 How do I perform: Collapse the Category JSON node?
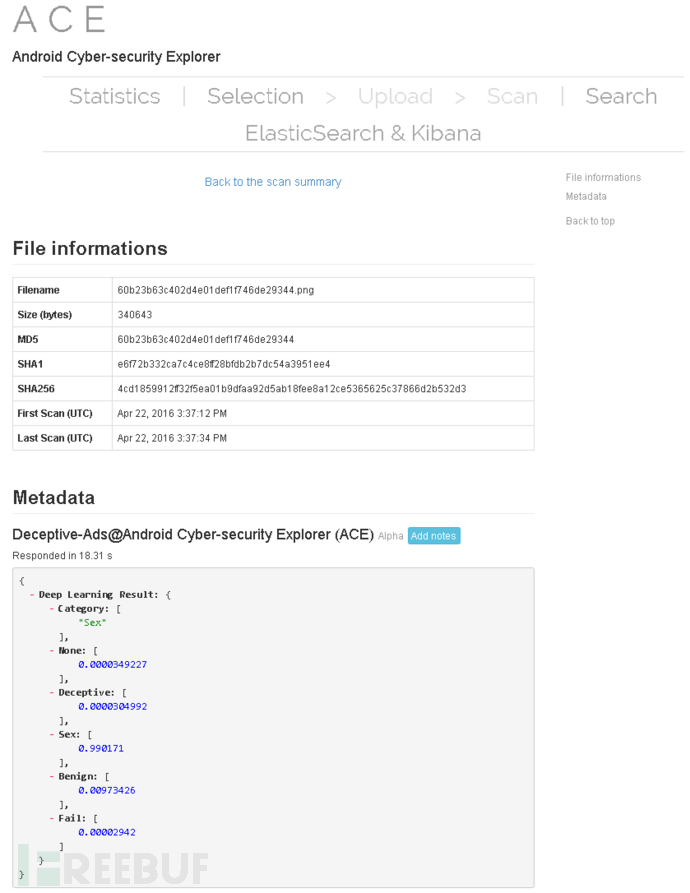(x=52, y=609)
